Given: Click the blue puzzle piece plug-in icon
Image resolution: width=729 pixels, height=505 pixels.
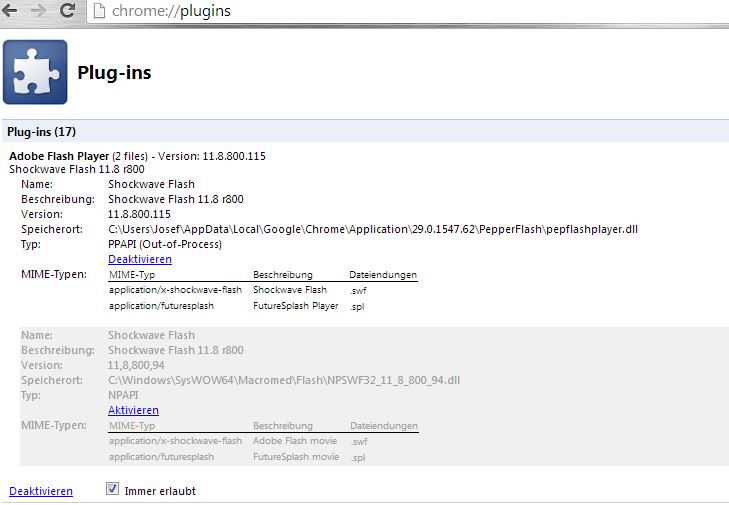Looking at the screenshot, I should point(35,72).
